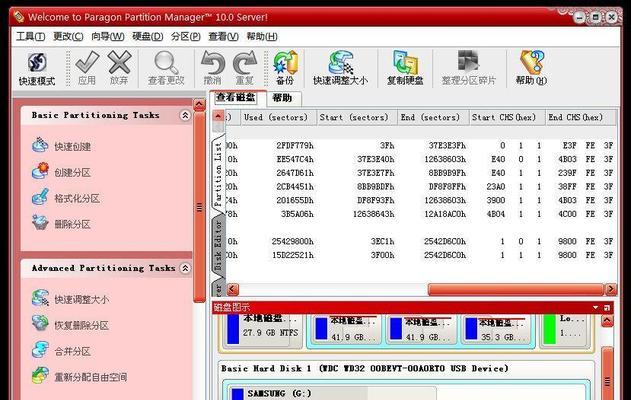Viewport: 631px width, 400px height.
Task: Open 整理分区碎片 defragment tool
Action: click(468, 68)
